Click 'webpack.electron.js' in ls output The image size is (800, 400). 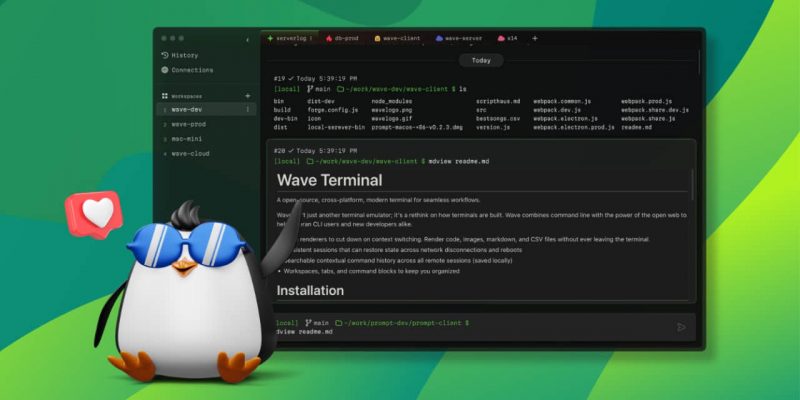point(565,118)
